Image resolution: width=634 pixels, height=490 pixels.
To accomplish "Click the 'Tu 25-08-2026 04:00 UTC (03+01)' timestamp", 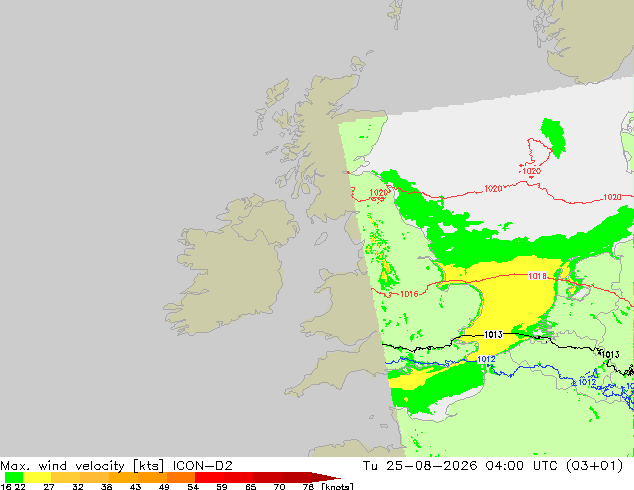I will [x=492, y=466].
